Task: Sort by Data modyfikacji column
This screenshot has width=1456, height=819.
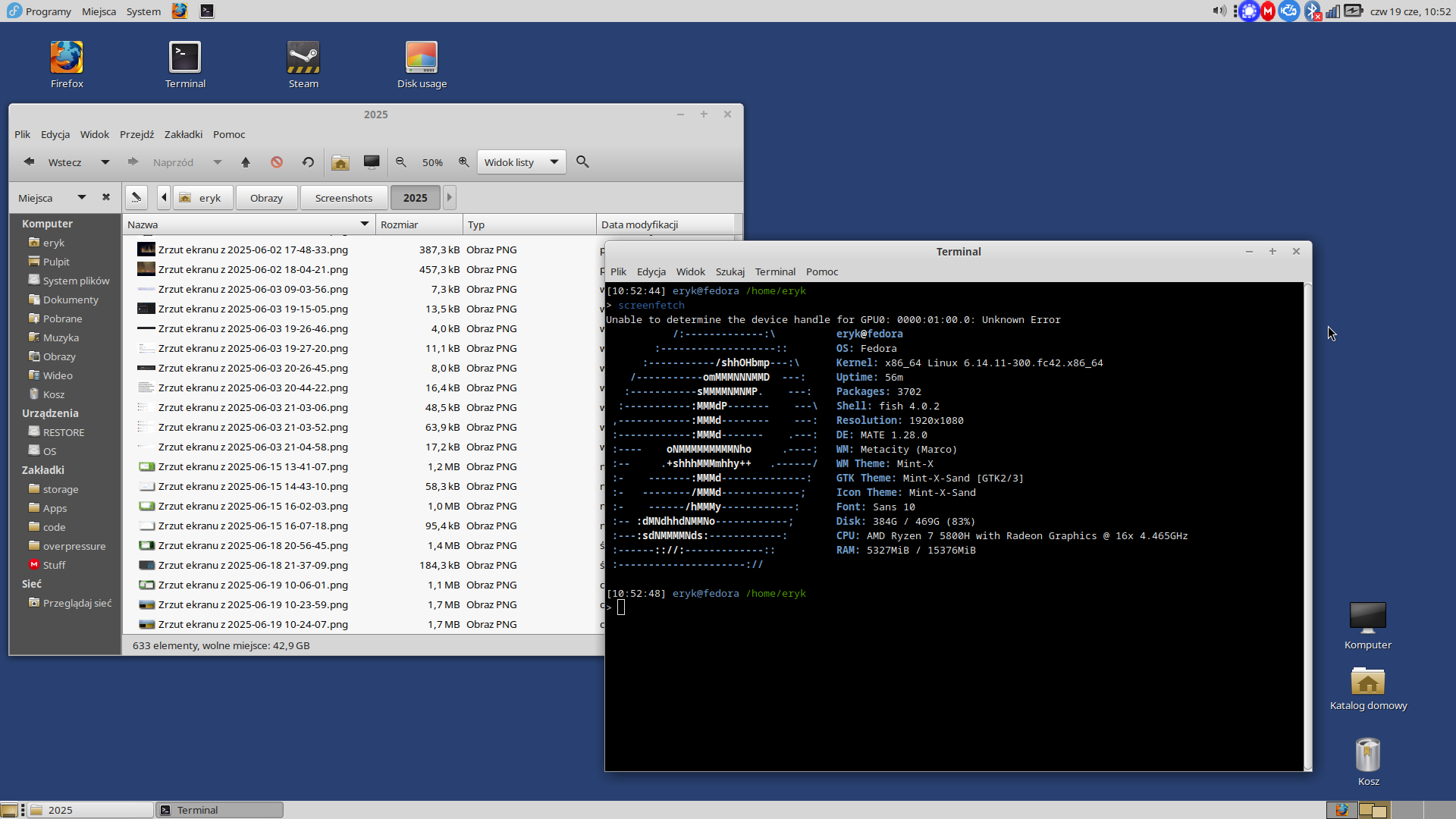Action: click(x=666, y=224)
